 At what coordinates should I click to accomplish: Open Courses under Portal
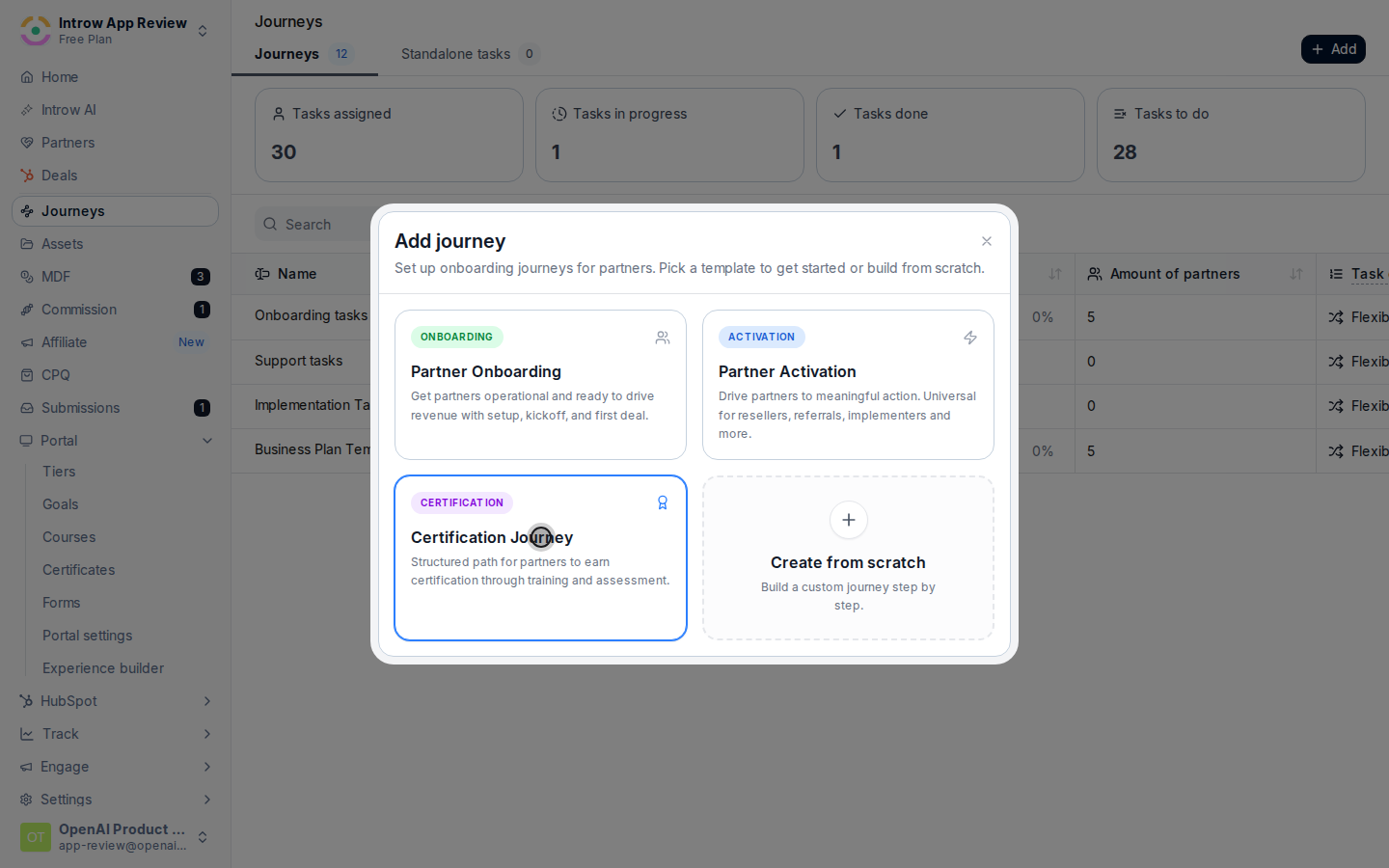69,537
